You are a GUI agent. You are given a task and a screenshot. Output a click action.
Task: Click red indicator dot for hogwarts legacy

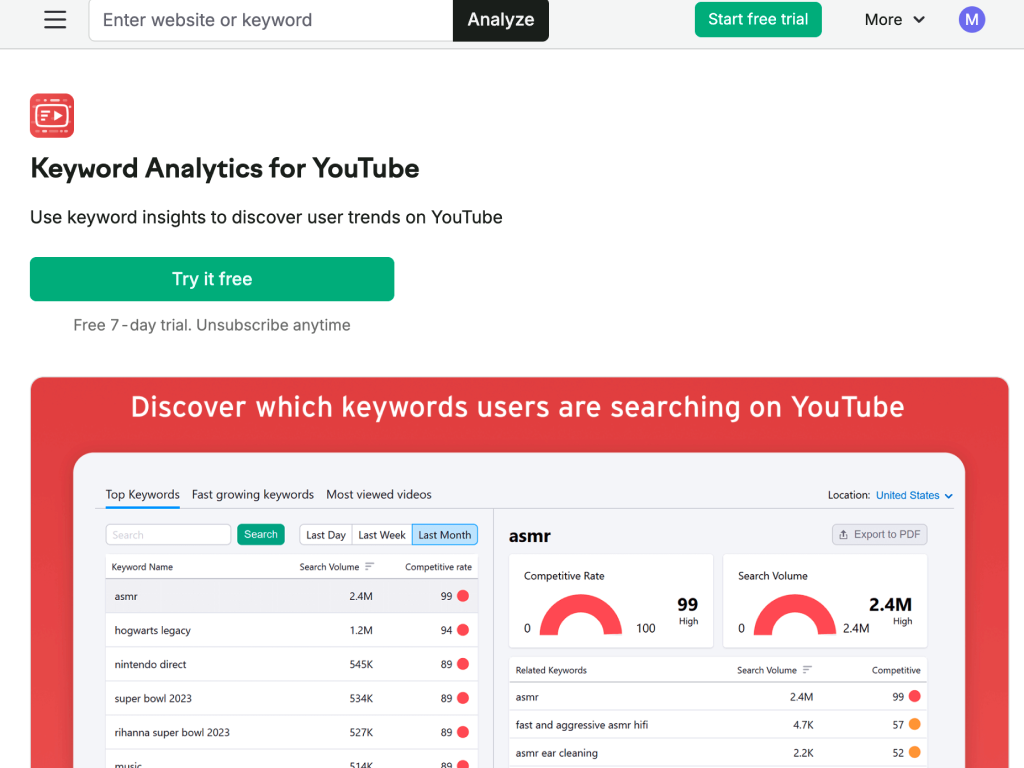[463, 630]
